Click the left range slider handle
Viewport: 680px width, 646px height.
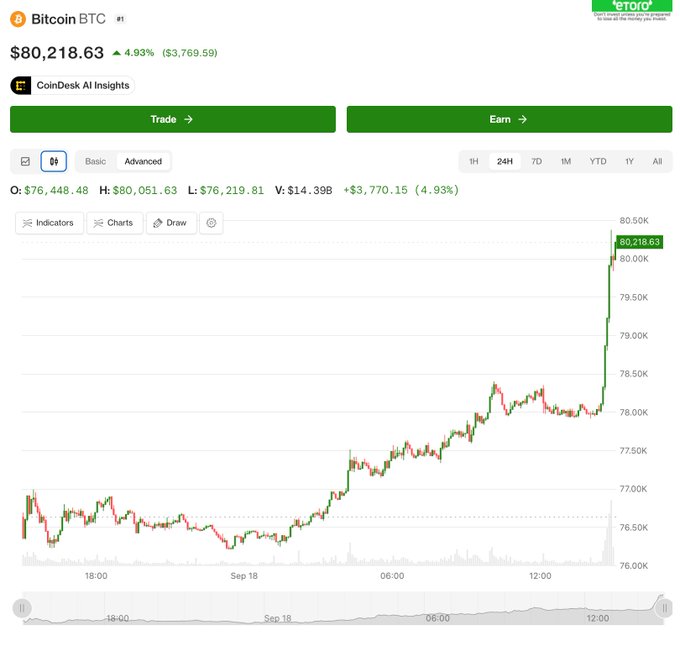(x=22, y=608)
